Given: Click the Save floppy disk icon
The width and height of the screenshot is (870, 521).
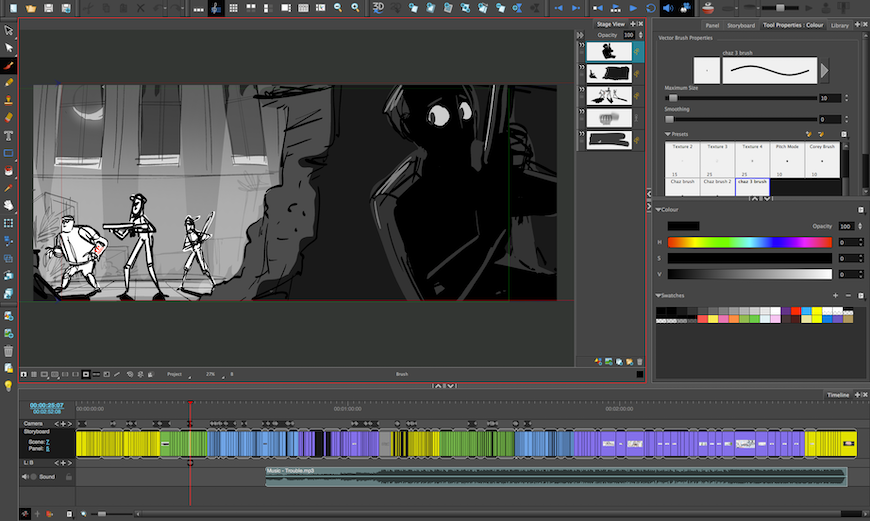Looking at the screenshot, I should click(x=48, y=8).
